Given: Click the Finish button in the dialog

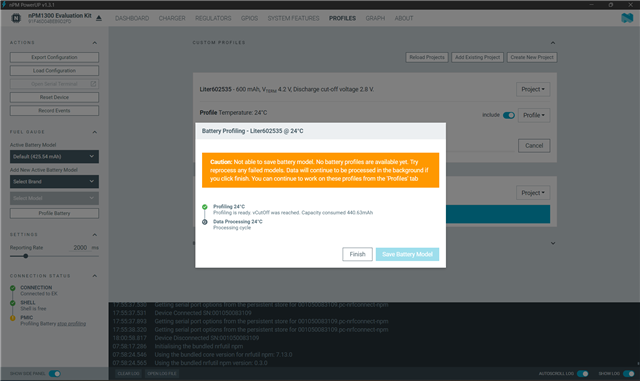Looking at the screenshot, I should [357, 254].
